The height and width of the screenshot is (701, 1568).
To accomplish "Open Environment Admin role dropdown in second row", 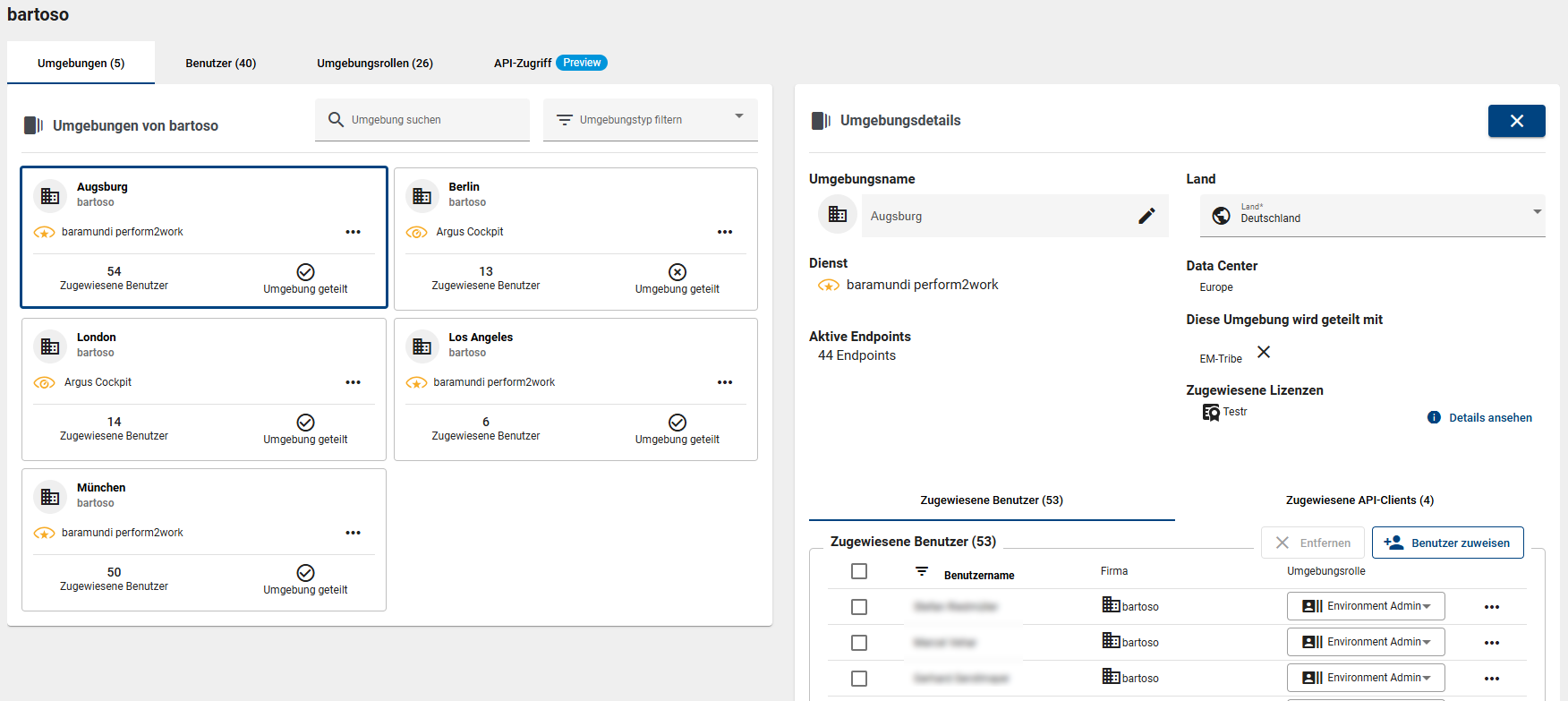I will (1366, 642).
